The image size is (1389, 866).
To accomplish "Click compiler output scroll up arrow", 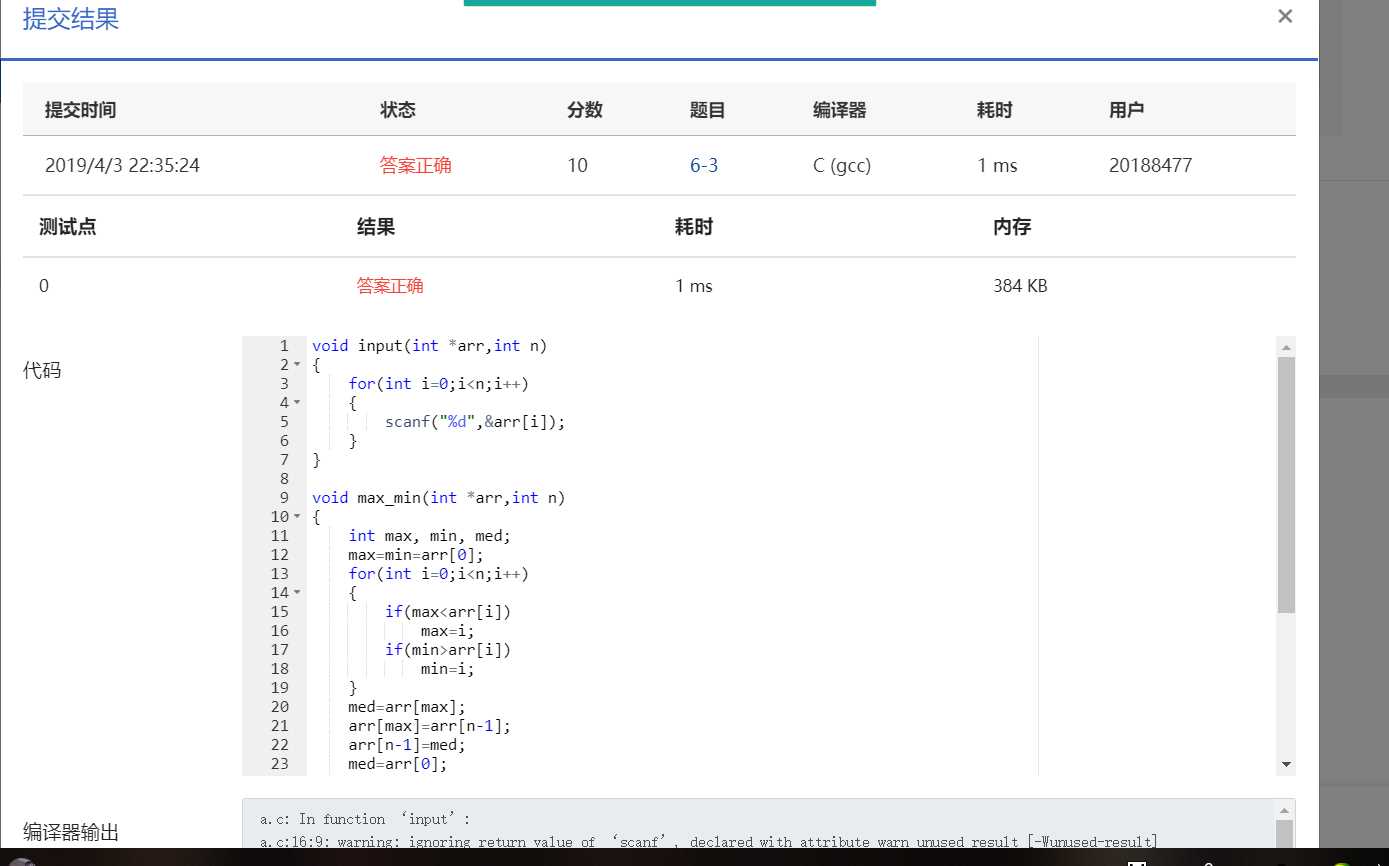I will point(1286,810).
